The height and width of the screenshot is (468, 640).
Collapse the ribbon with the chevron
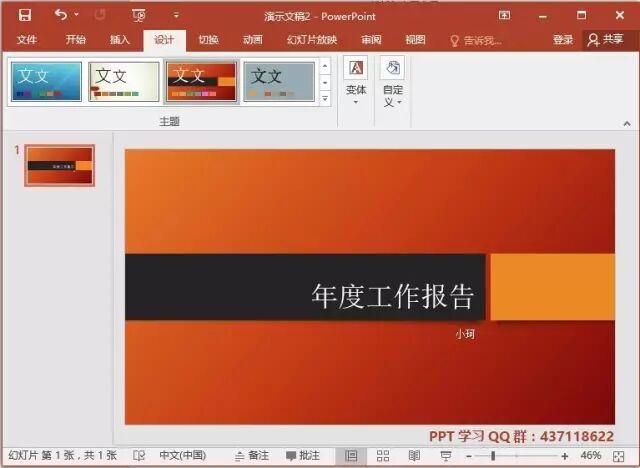(x=627, y=124)
